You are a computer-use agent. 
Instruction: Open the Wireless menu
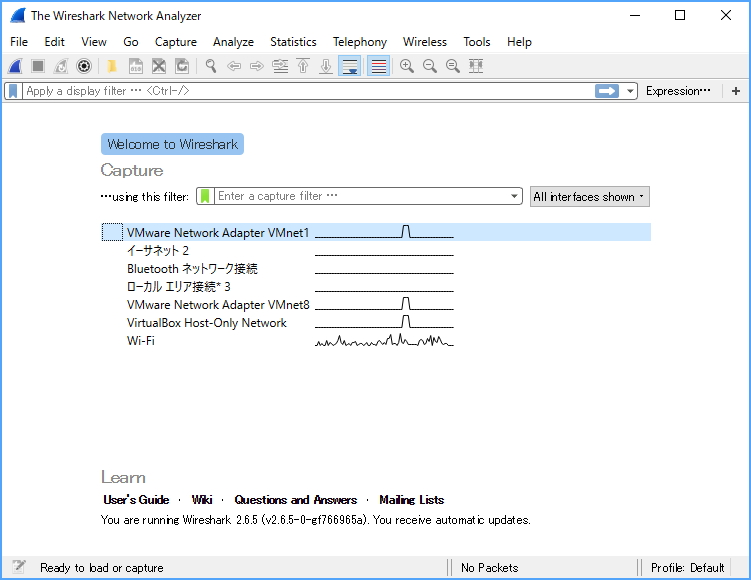pos(425,42)
